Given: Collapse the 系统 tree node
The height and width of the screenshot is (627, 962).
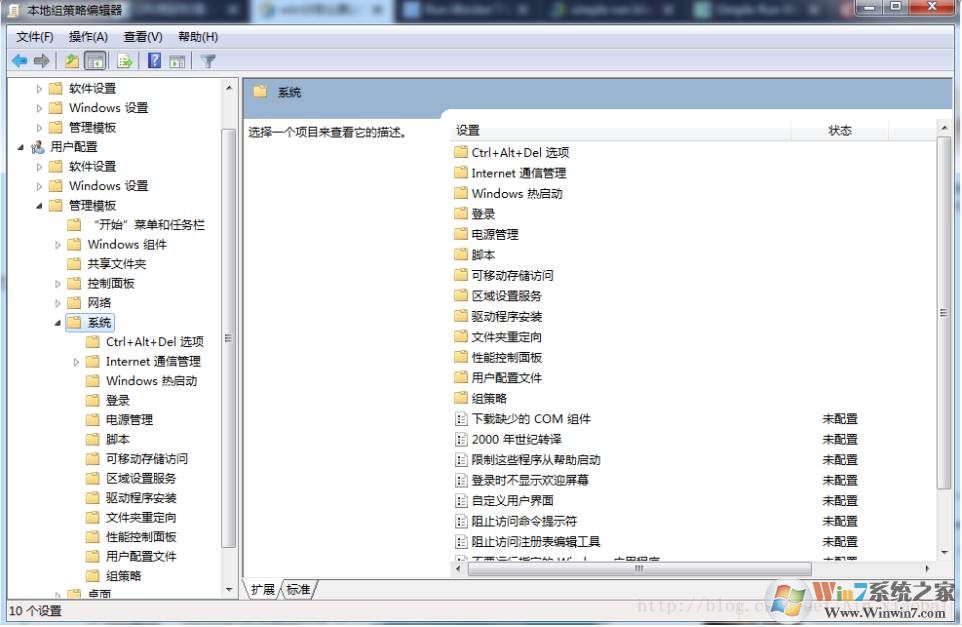Looking at the screenshot, I should [58, 323].
